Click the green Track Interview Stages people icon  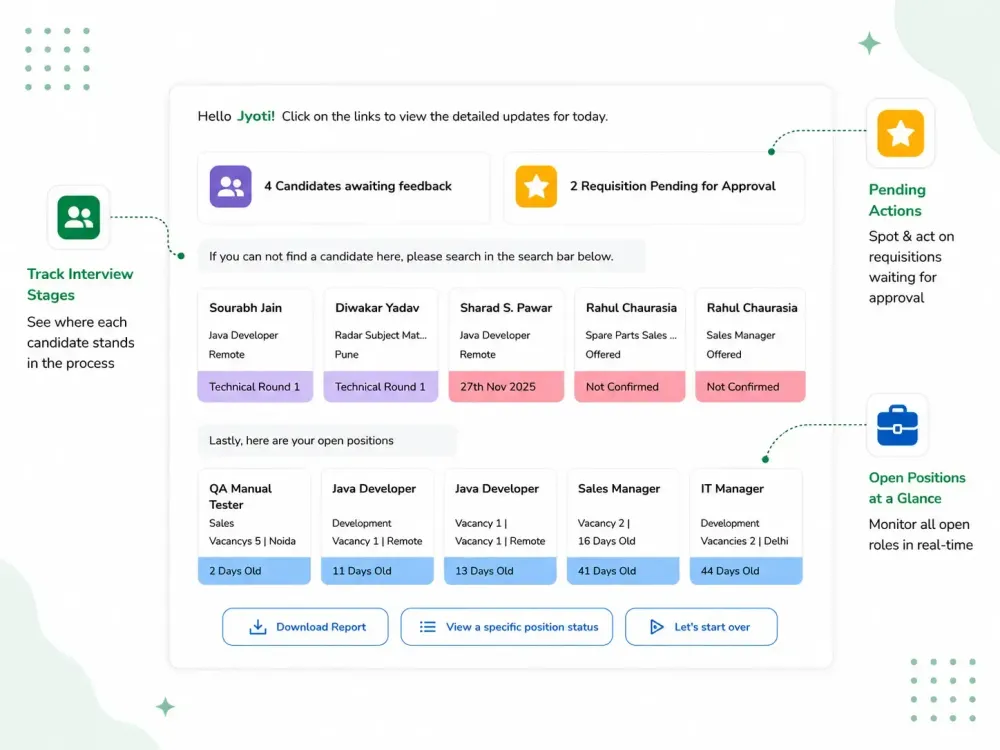78,217
